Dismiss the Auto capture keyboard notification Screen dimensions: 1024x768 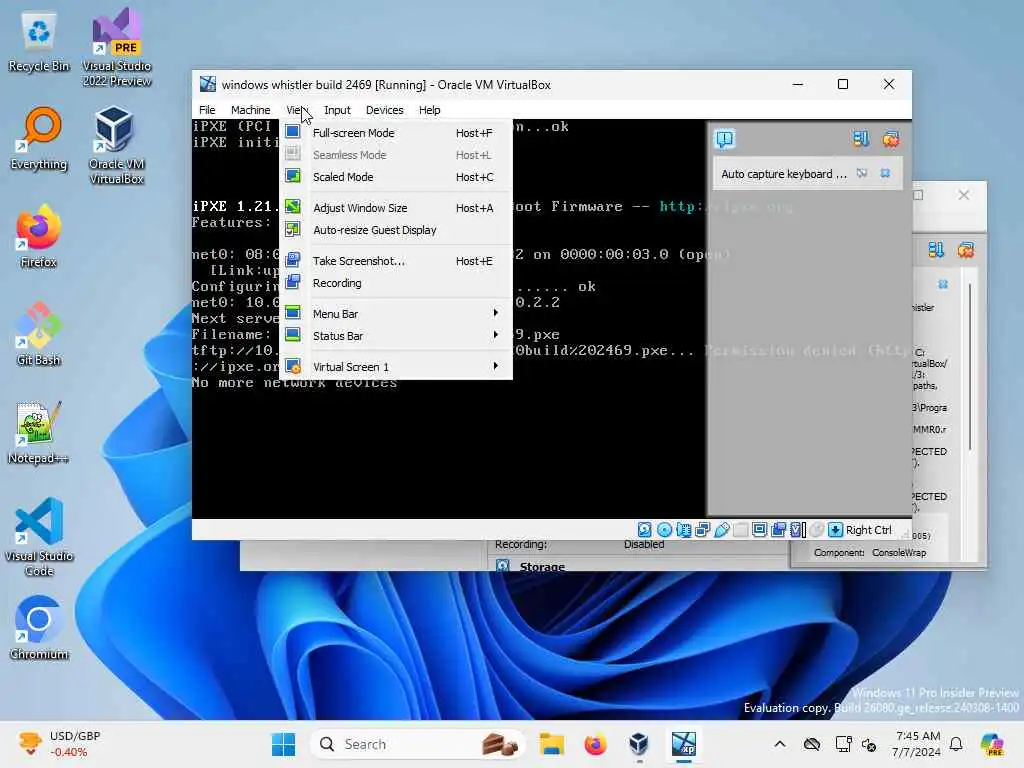(885, 173)
